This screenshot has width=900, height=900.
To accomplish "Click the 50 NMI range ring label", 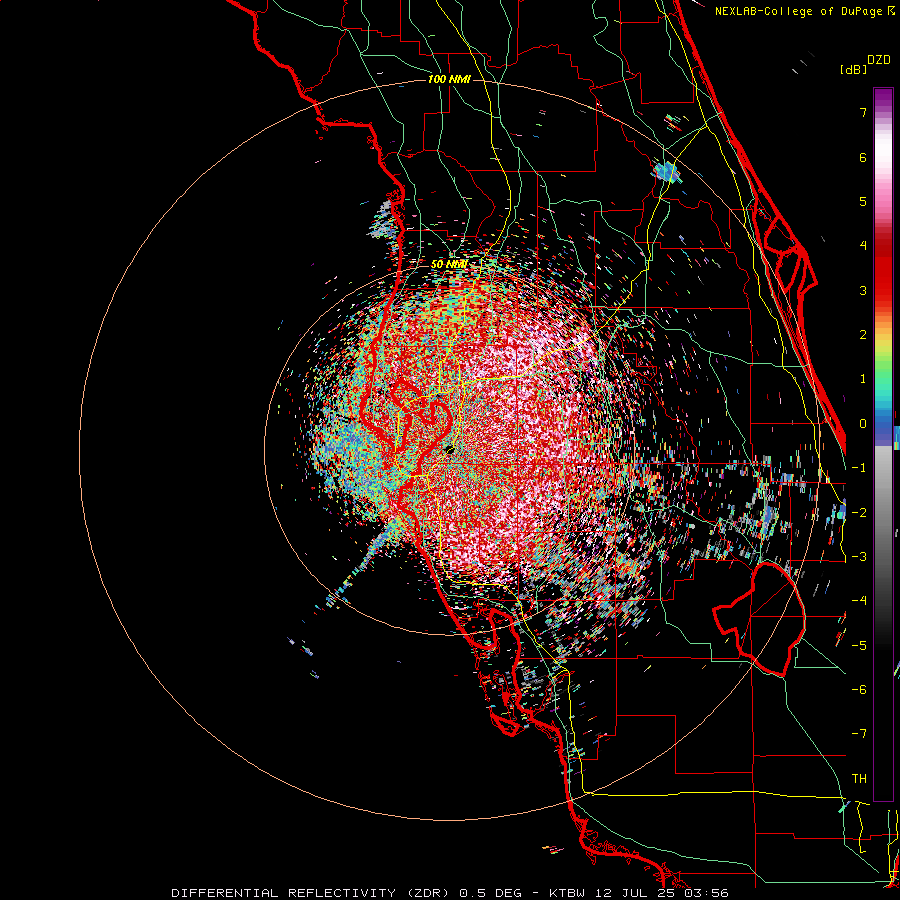I will [x=449, y=264].
